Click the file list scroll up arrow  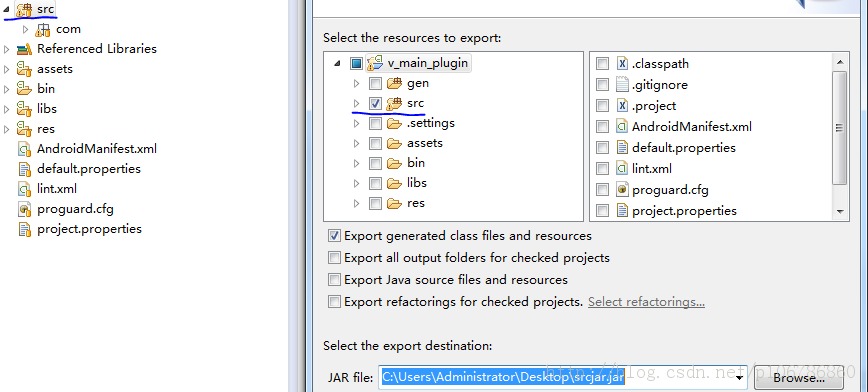coord(839,62)
